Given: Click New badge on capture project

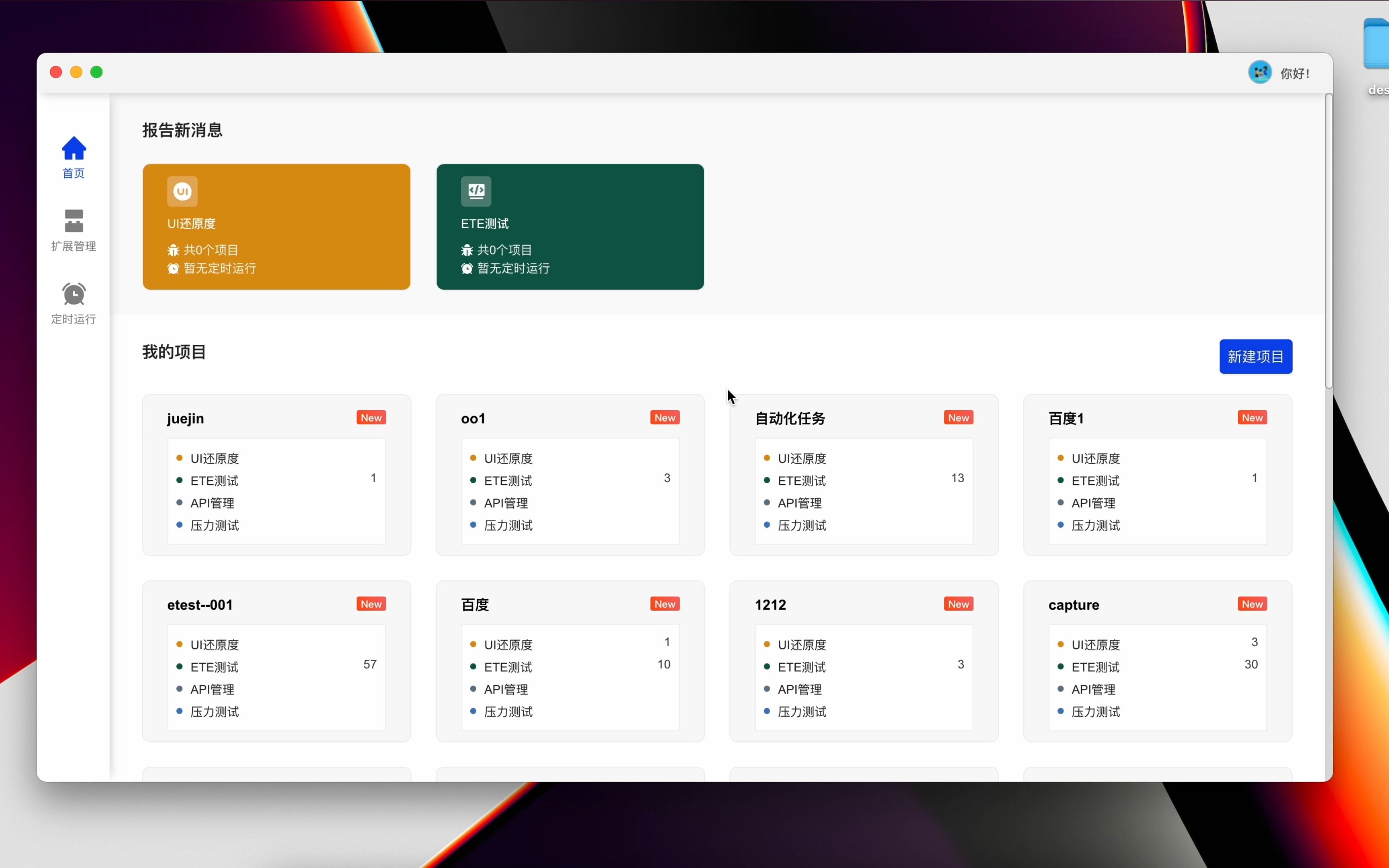Looking at the screenshot, I should 1253,604.
